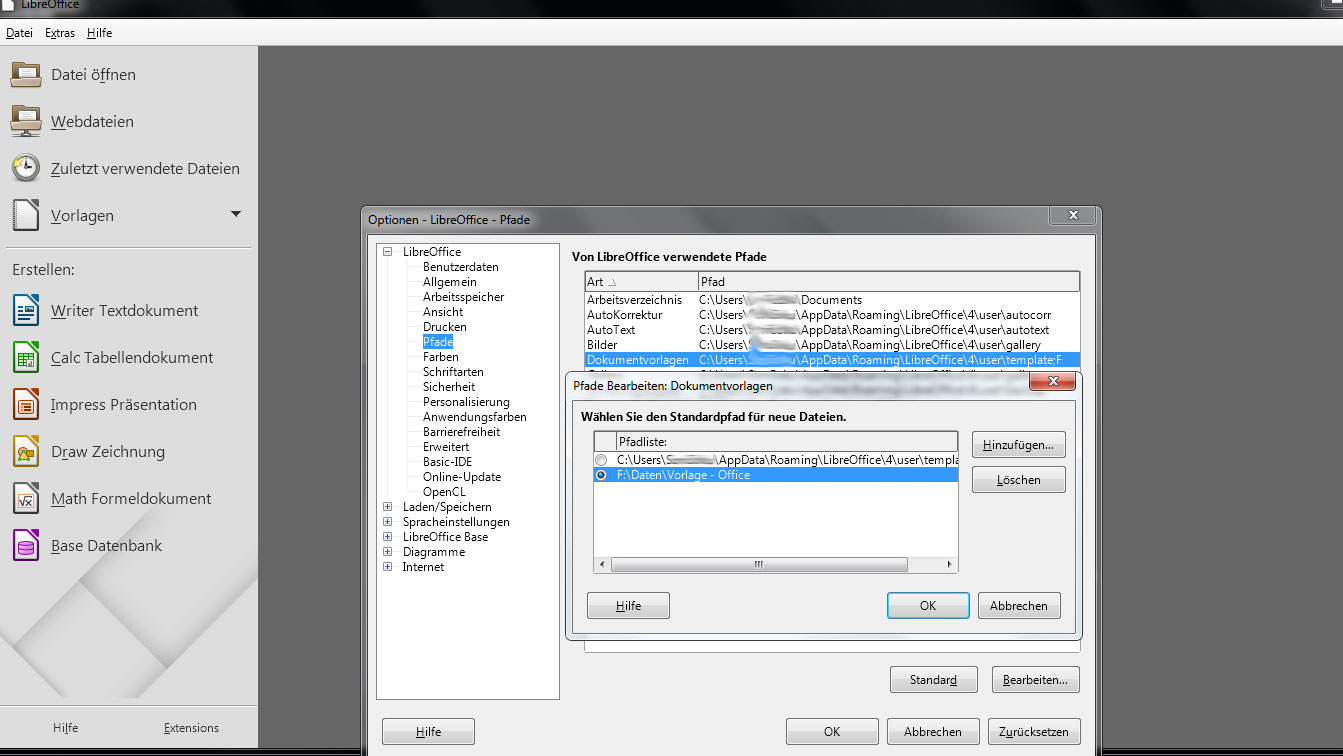Click Hilfe at bottom-left of Optionen dialog
The image size is (1343, 756).
pyautogui.click(x=428, y=732)
